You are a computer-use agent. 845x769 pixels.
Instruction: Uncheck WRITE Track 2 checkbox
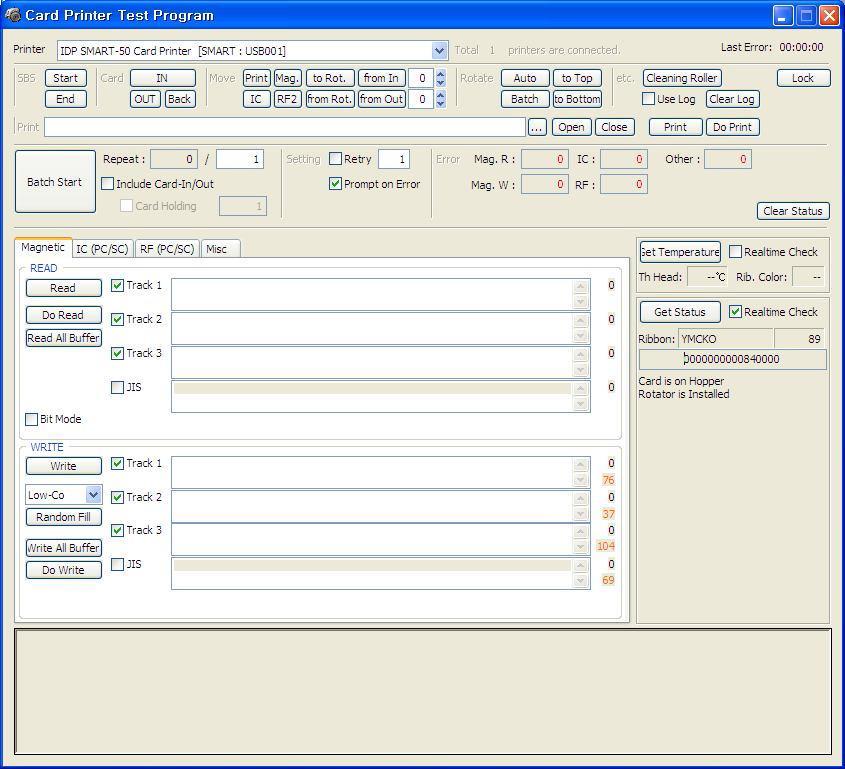tap(117, 497)
